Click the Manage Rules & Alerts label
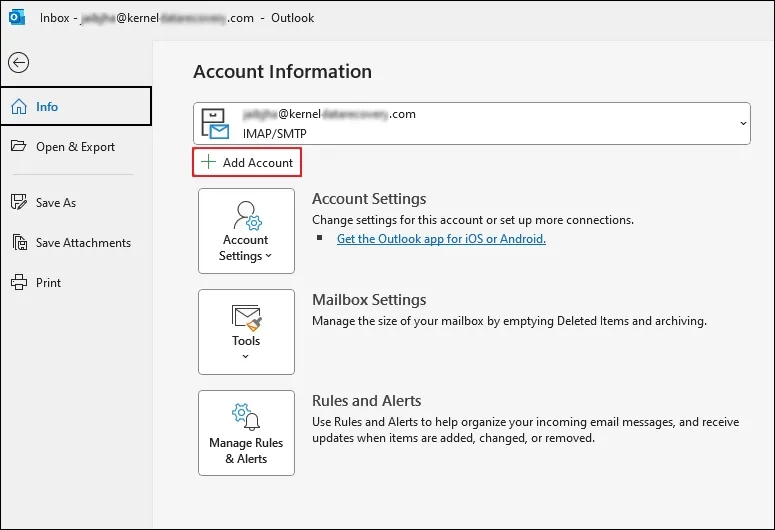 (246, 451)
